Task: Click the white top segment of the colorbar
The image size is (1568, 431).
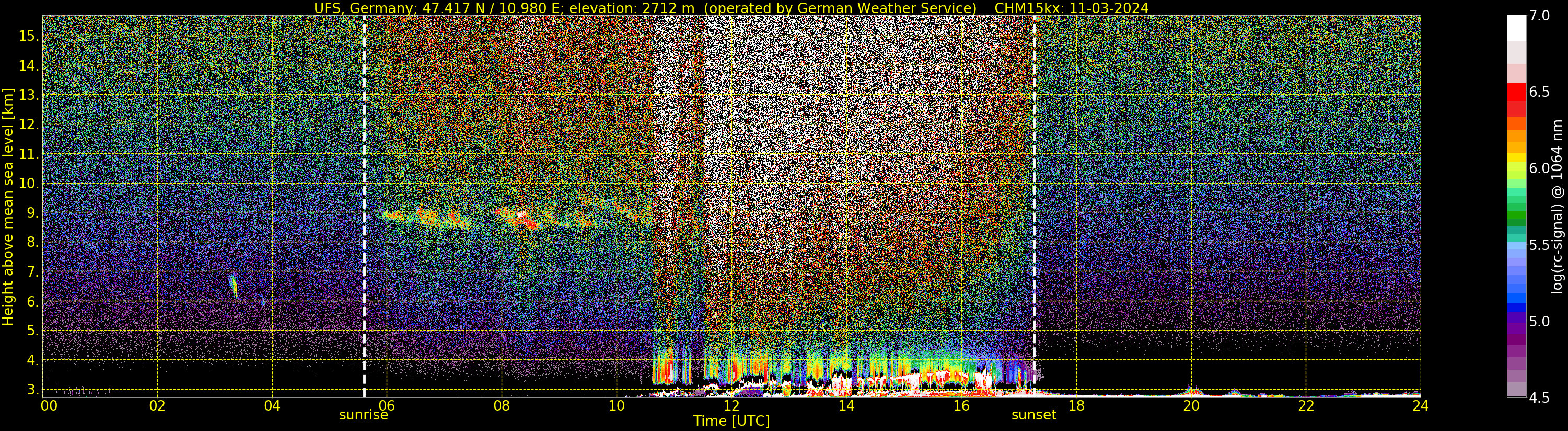Action: pos(1516,28)
